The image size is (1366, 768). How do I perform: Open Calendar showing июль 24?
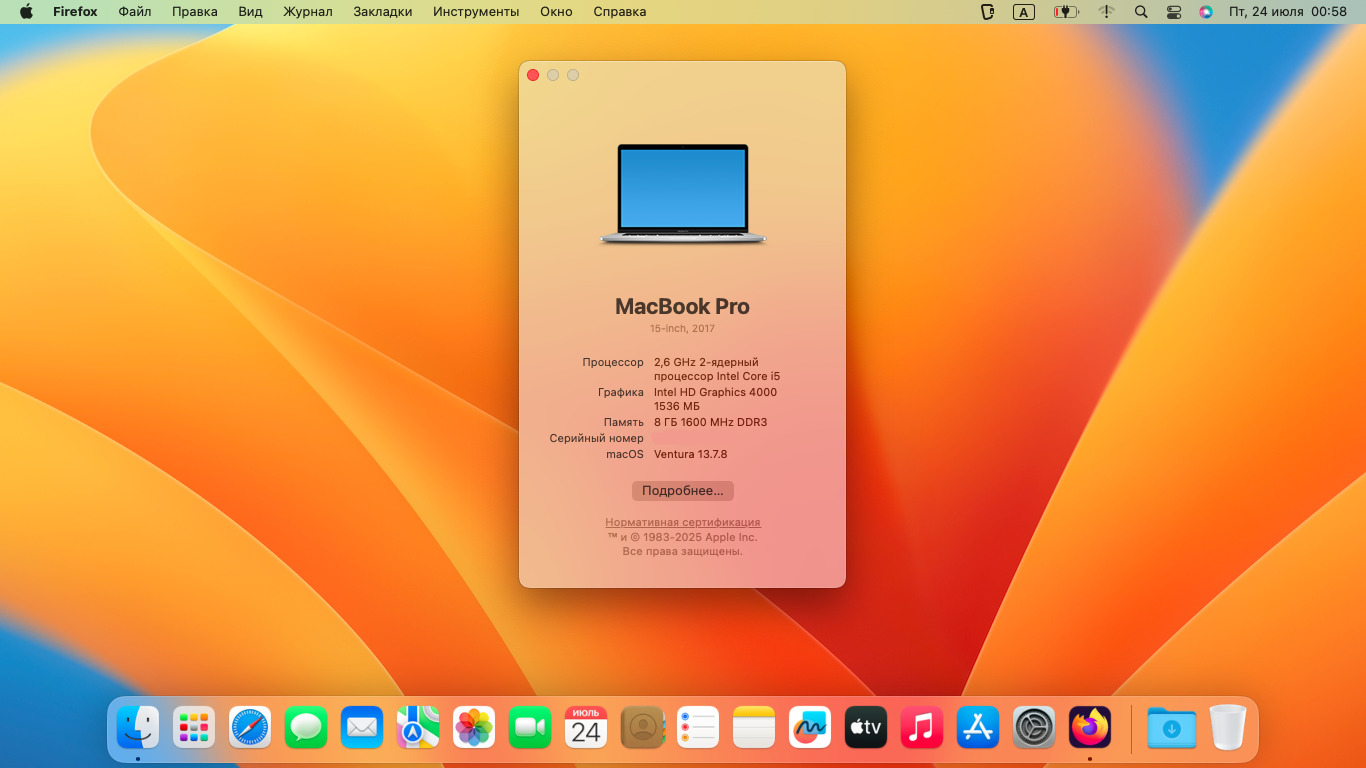(x=586, y=727)
